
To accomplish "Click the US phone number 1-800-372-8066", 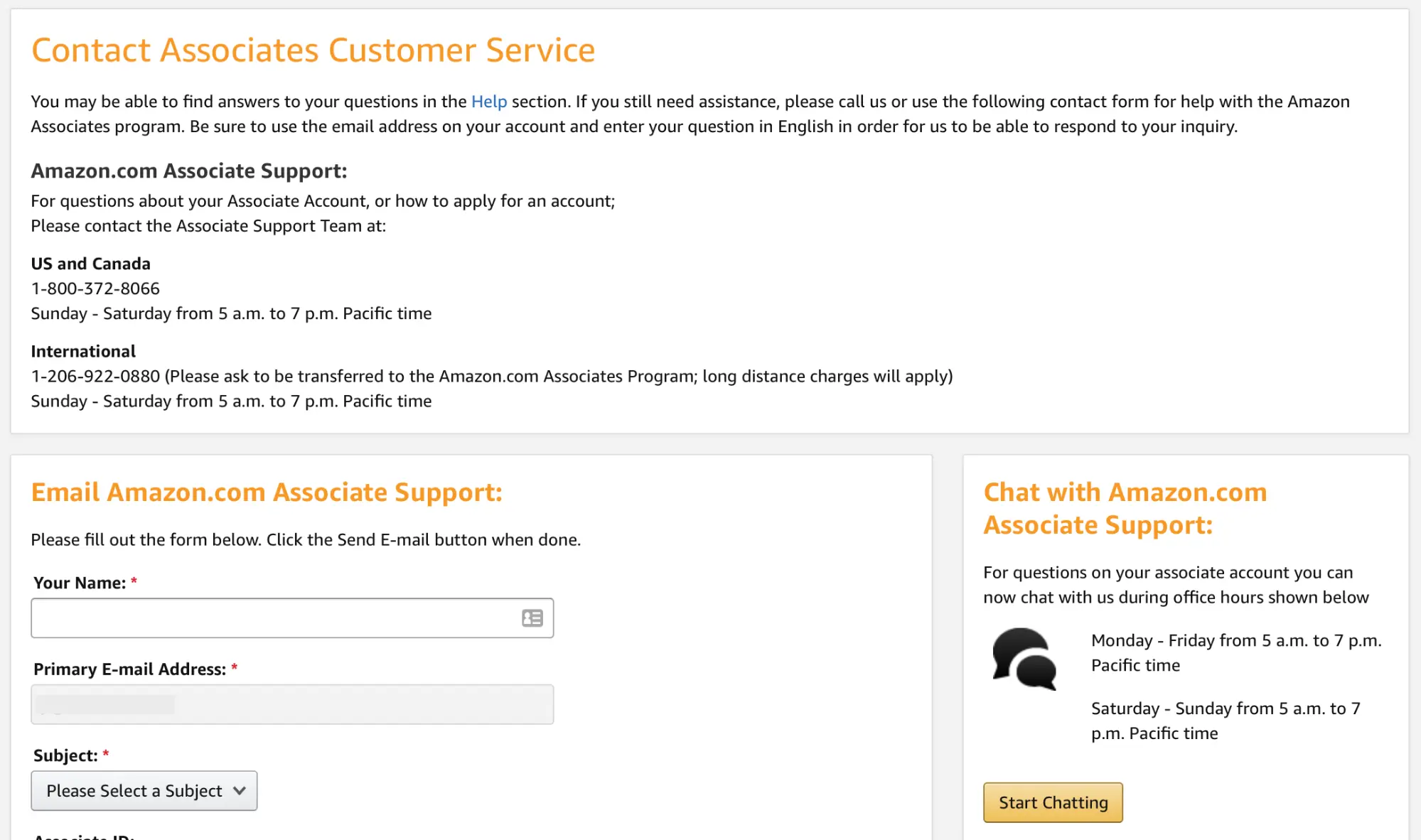I will (95, 288).
